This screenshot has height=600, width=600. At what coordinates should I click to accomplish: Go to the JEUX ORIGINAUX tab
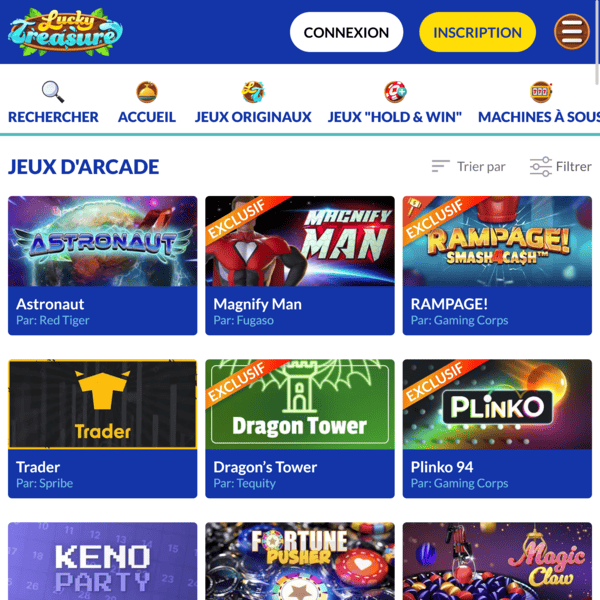(x=253, y=117)
